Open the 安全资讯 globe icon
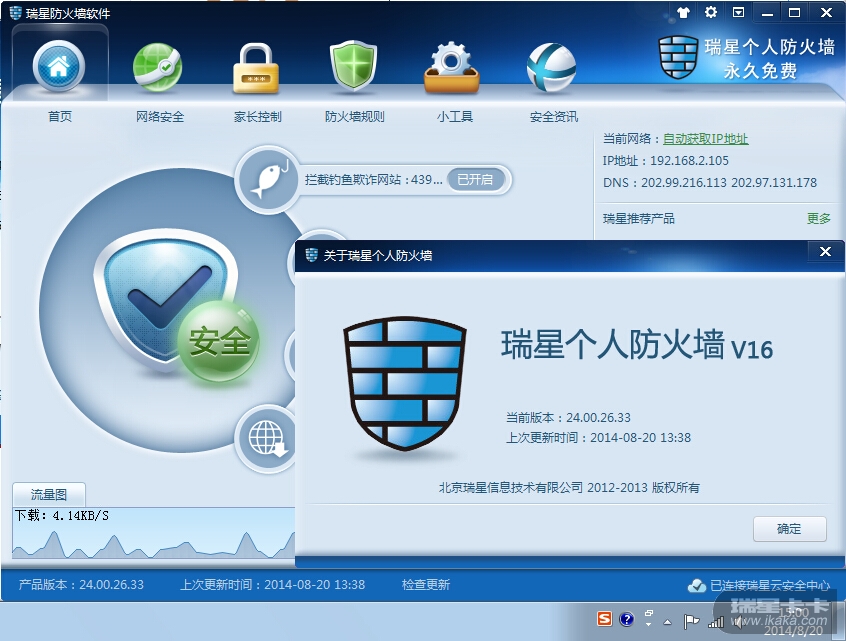Image resolution: width=846 pixels, height=641 pixels. pyautogui.click(x=551, y=67)
